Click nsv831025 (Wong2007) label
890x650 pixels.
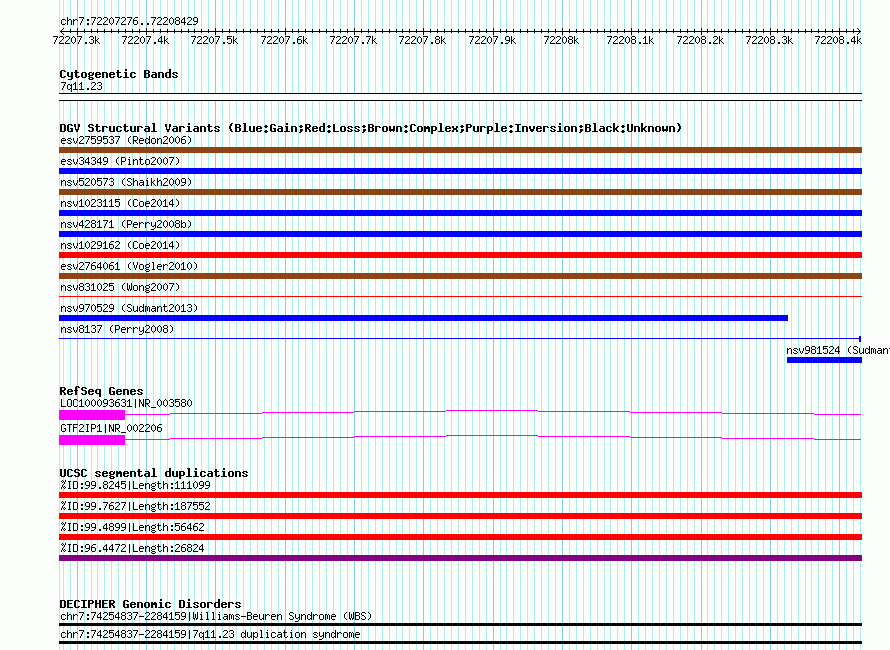click(120, 287)
